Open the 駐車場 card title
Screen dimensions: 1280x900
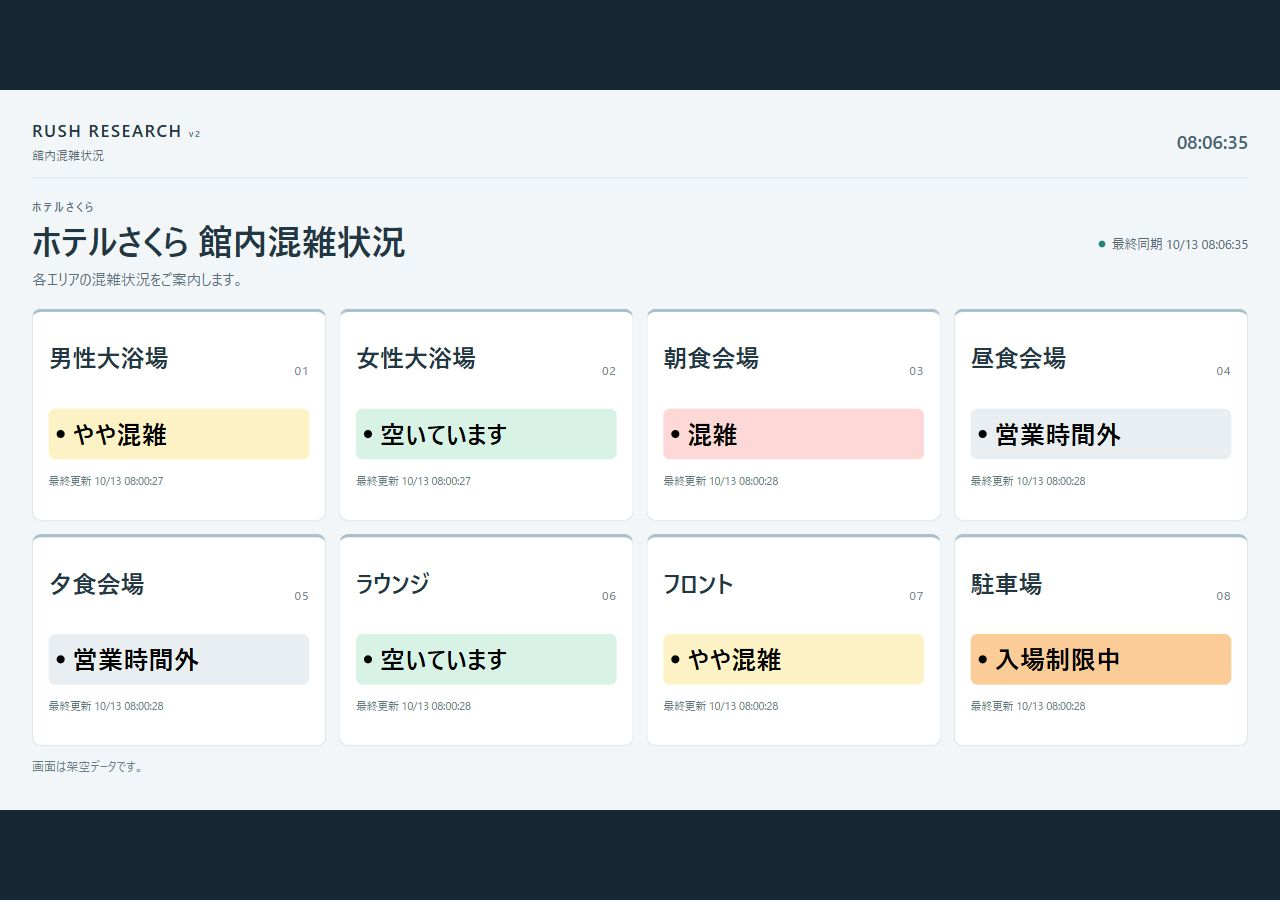[1006, 583]
